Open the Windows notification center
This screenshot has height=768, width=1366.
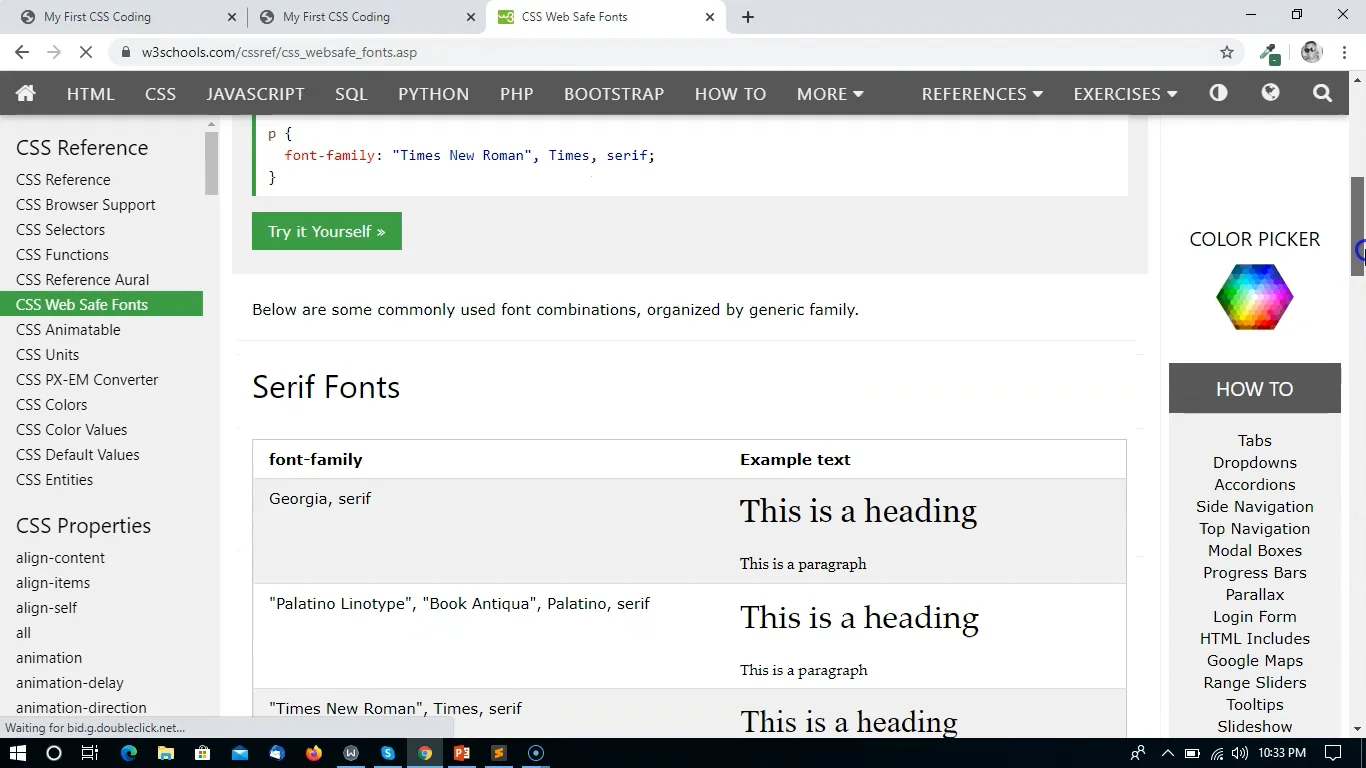[x=1332, y=753]
